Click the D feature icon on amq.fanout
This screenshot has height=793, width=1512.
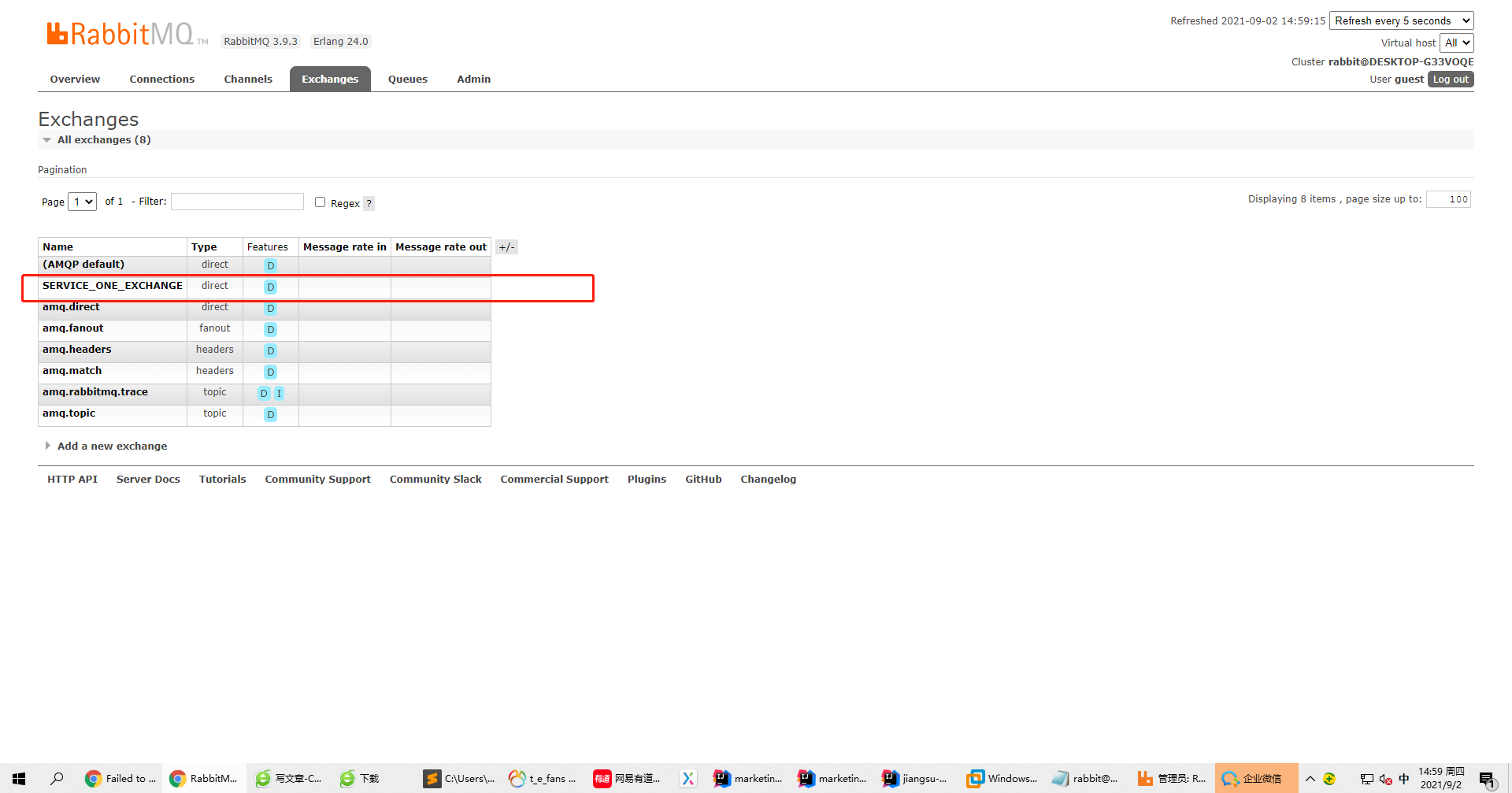(x=270, y=329)
